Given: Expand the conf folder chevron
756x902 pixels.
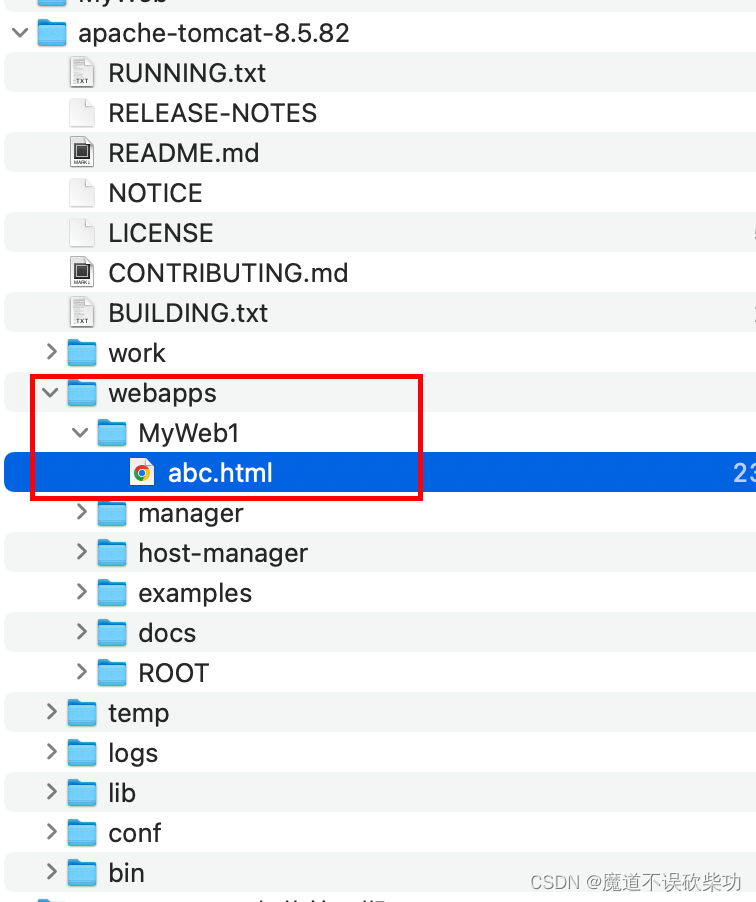Looking at the screenshot, I should [52, 831].
